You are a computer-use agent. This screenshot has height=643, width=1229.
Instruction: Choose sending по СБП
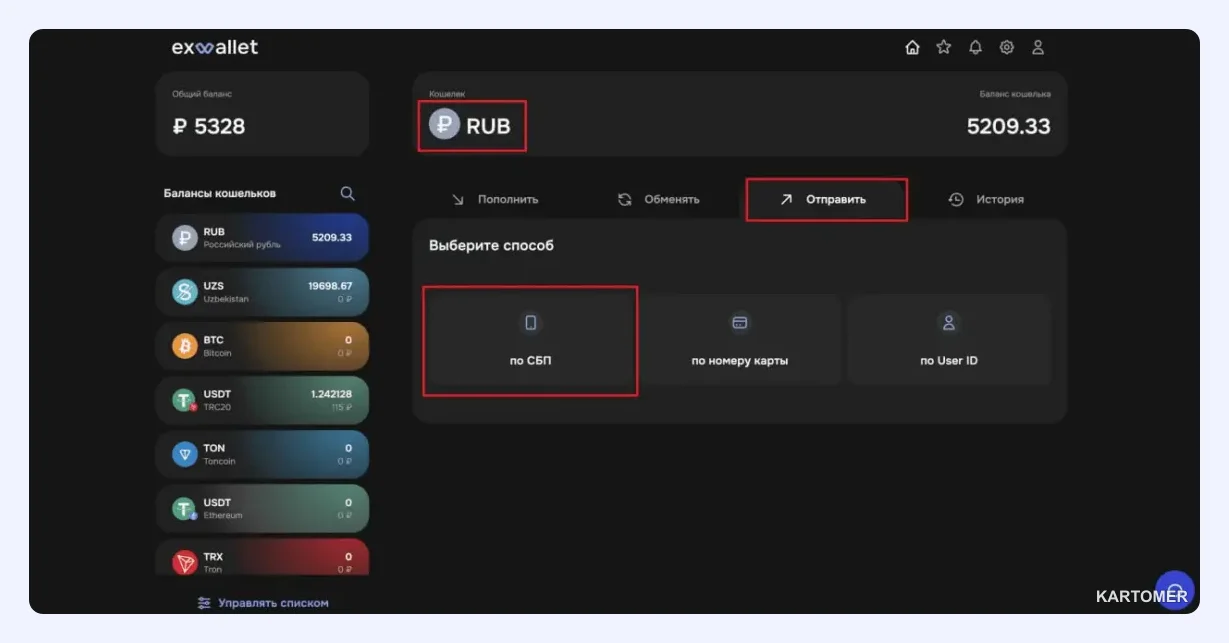[x=530, y=340]
